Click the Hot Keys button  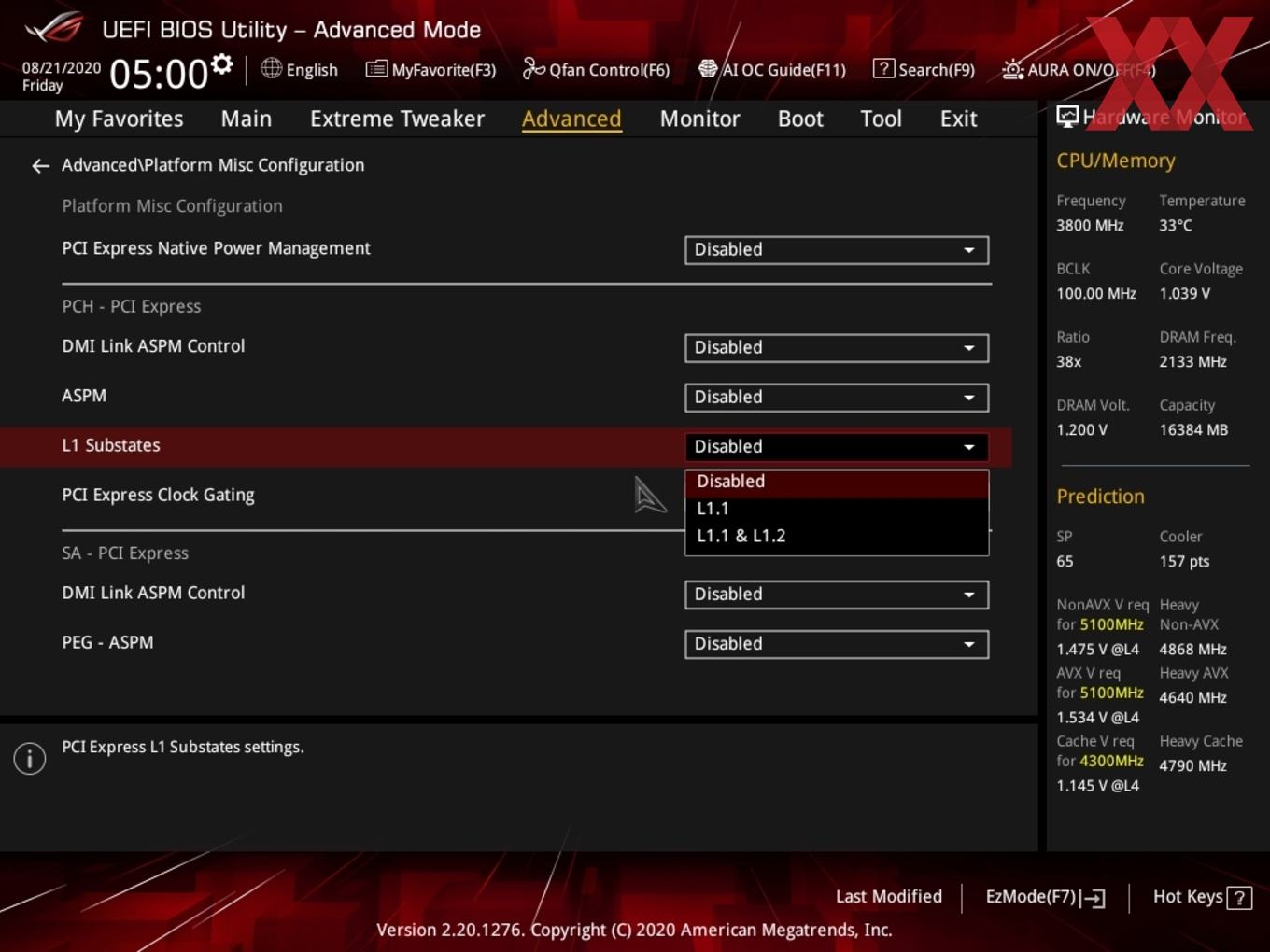(x=1202, y=897)
